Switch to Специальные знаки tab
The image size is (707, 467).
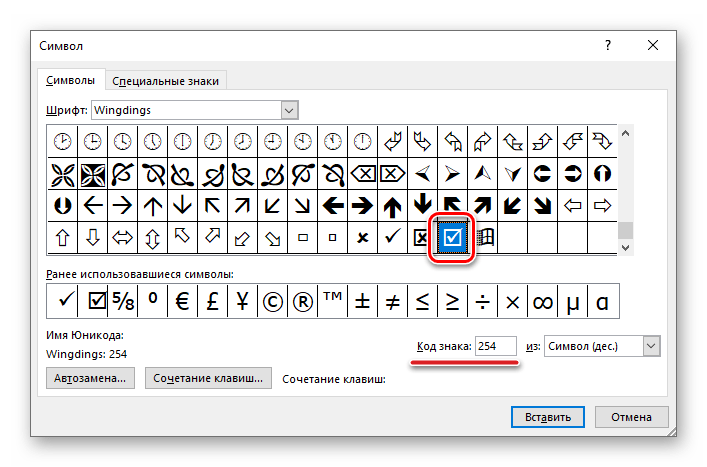point(166,81)
